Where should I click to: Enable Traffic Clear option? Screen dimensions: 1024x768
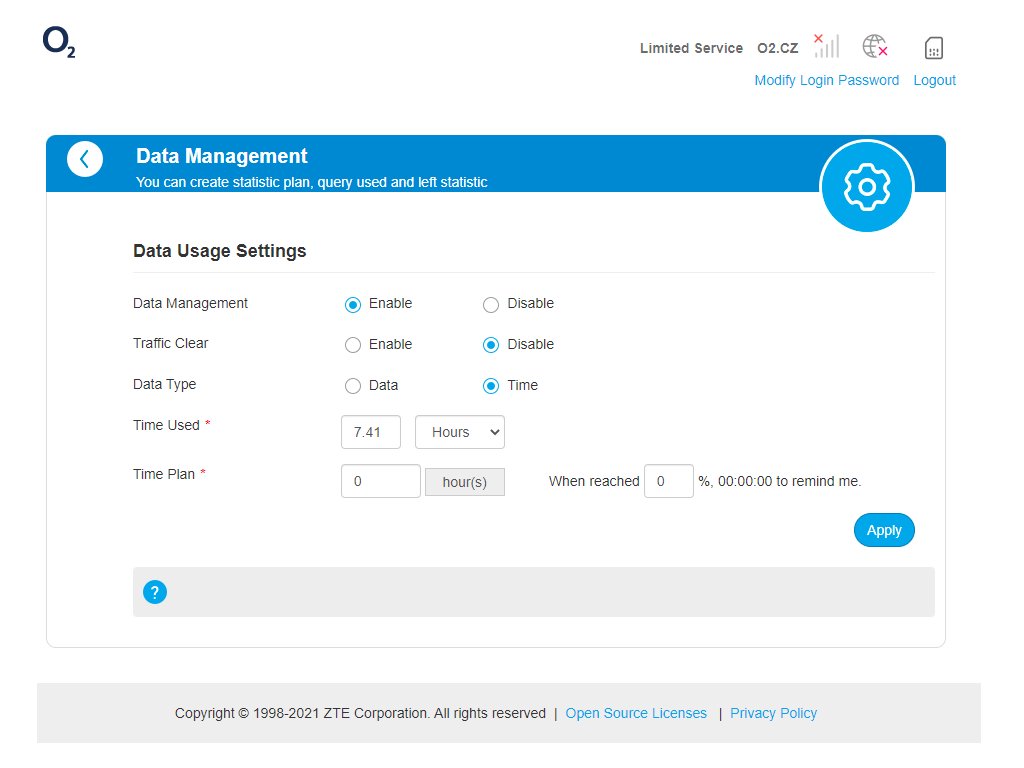353,345
